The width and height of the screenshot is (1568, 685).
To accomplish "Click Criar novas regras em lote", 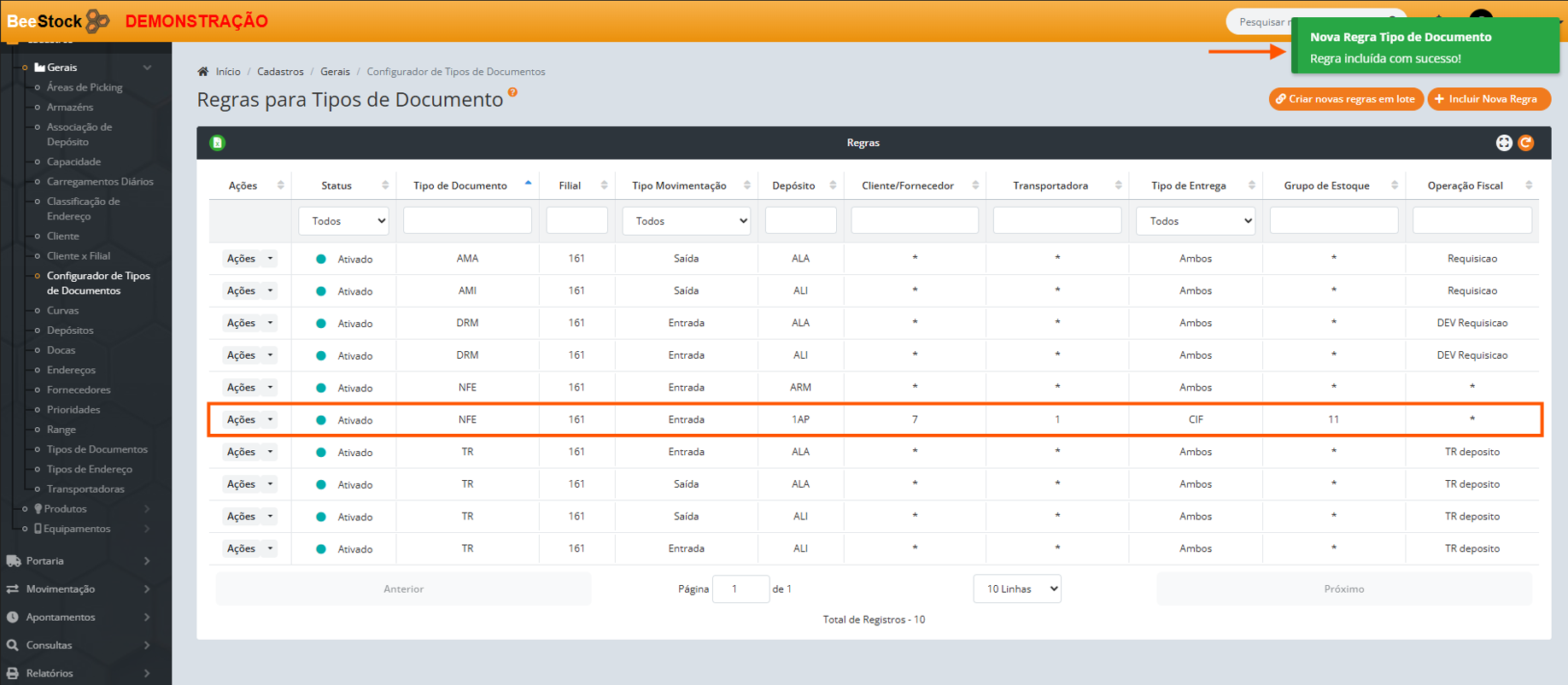I will [1346, 99].
